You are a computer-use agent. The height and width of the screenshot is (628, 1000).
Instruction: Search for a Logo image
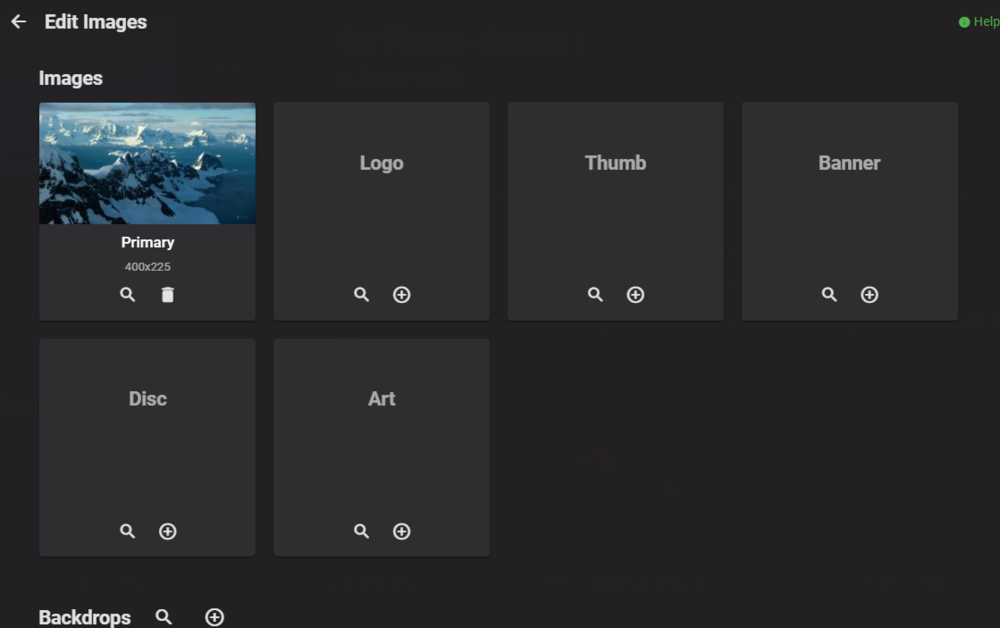pyautogui.click(x=361, y=294)
